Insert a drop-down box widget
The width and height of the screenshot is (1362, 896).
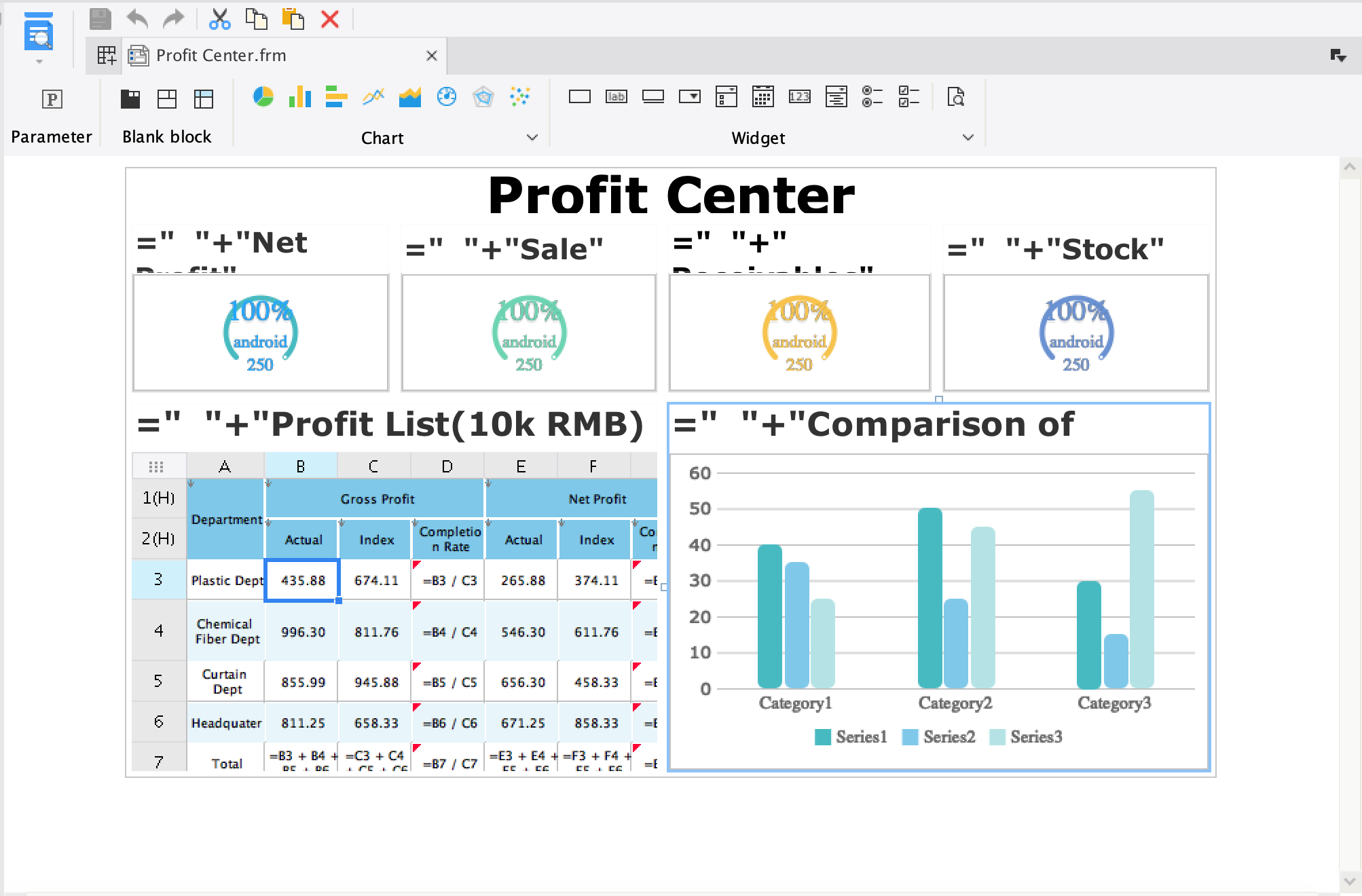coord(690,97)
